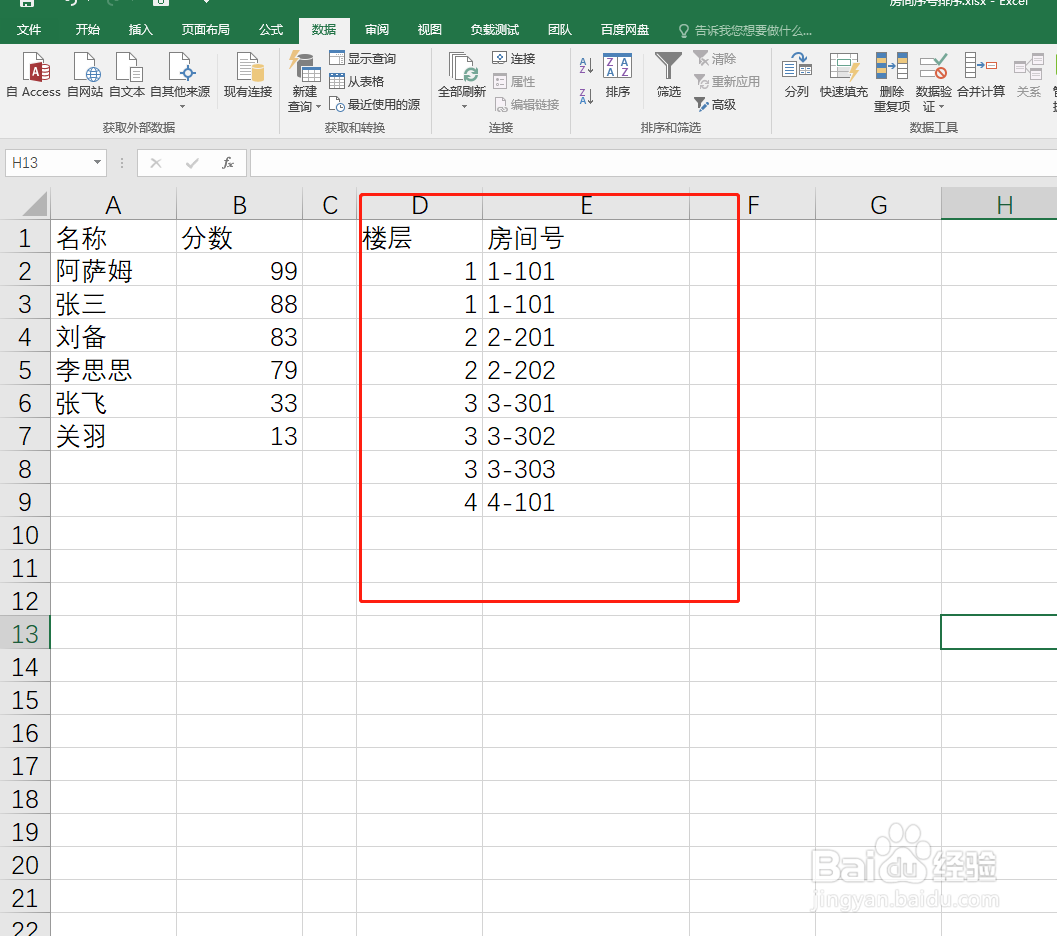This screenshot has height=936, width=1057.
Task: Click the Tell Me search box
Action: (x=745, y=30)
